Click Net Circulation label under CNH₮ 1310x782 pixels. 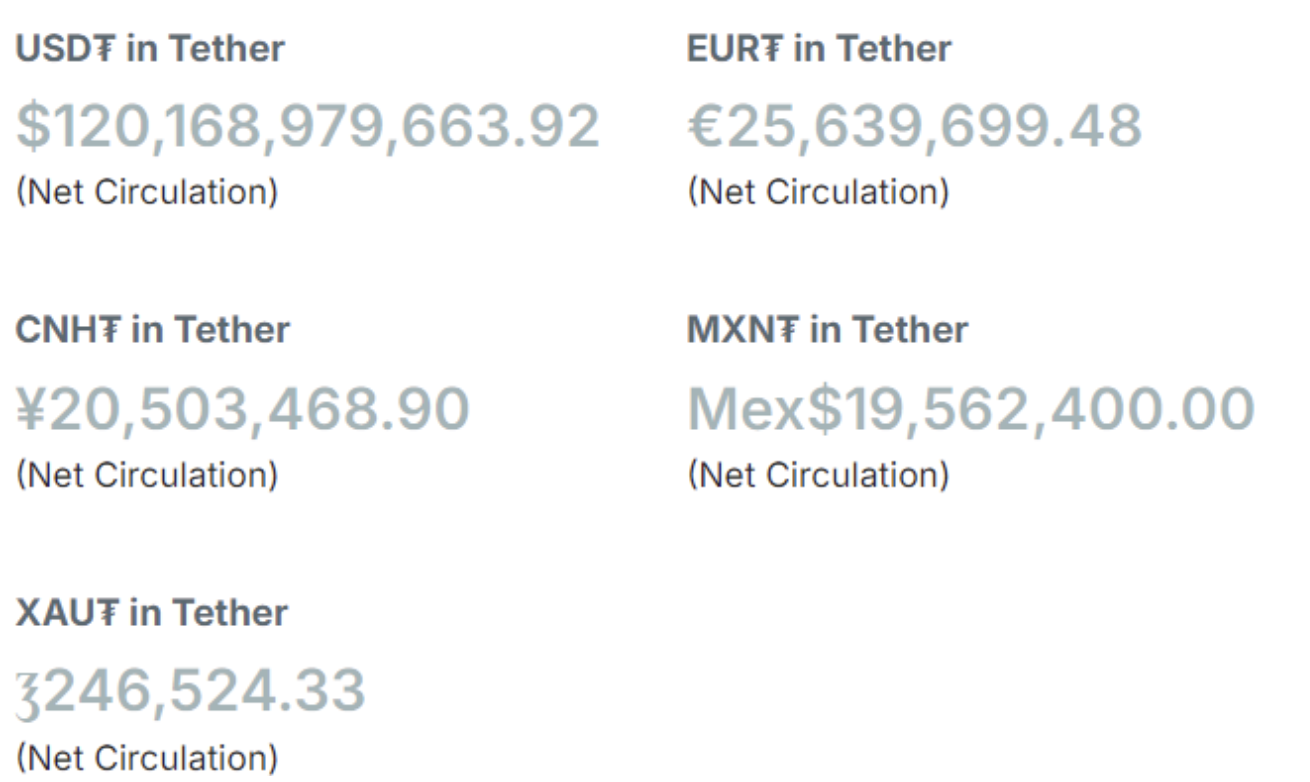pos(146,474)
